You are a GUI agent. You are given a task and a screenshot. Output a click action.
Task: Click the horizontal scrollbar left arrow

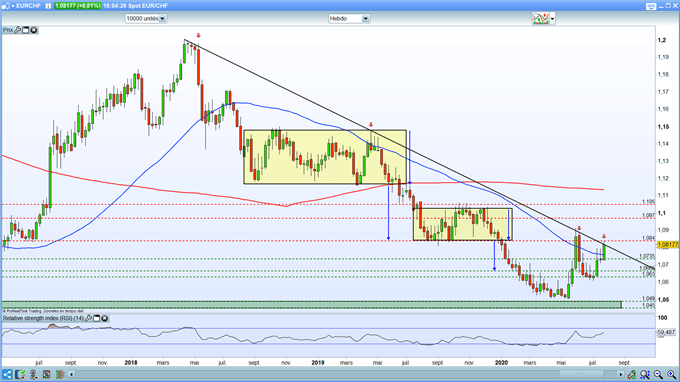pos(72,374)
